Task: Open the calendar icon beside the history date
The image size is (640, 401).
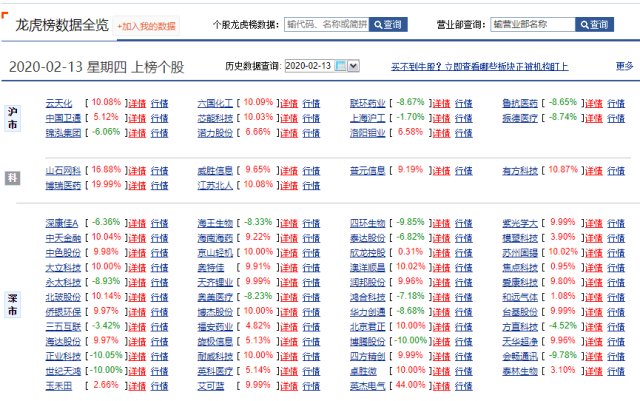Action: click(x=340, y=66)
